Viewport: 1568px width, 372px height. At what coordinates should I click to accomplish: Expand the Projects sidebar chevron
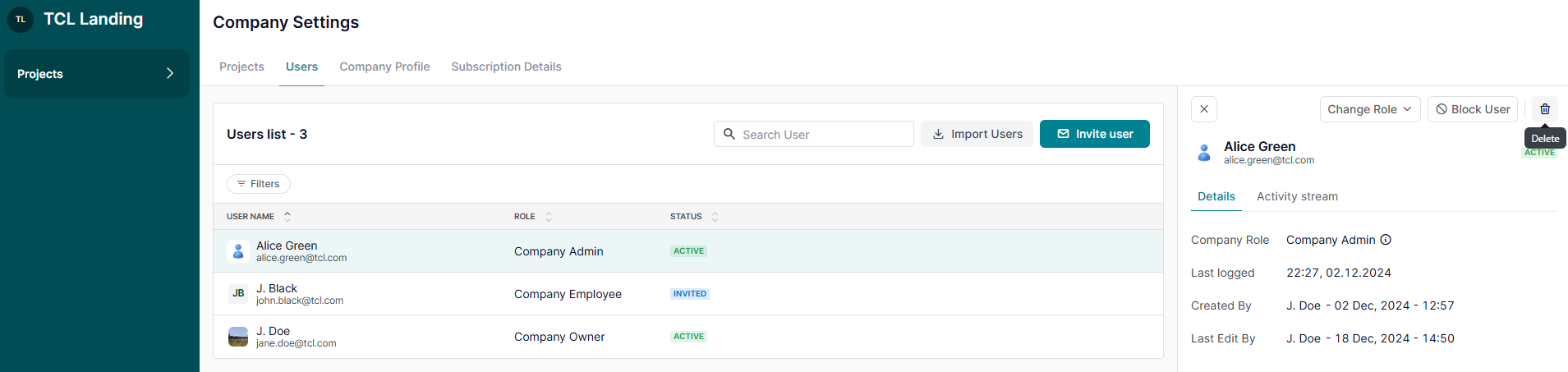coord(170,73)
